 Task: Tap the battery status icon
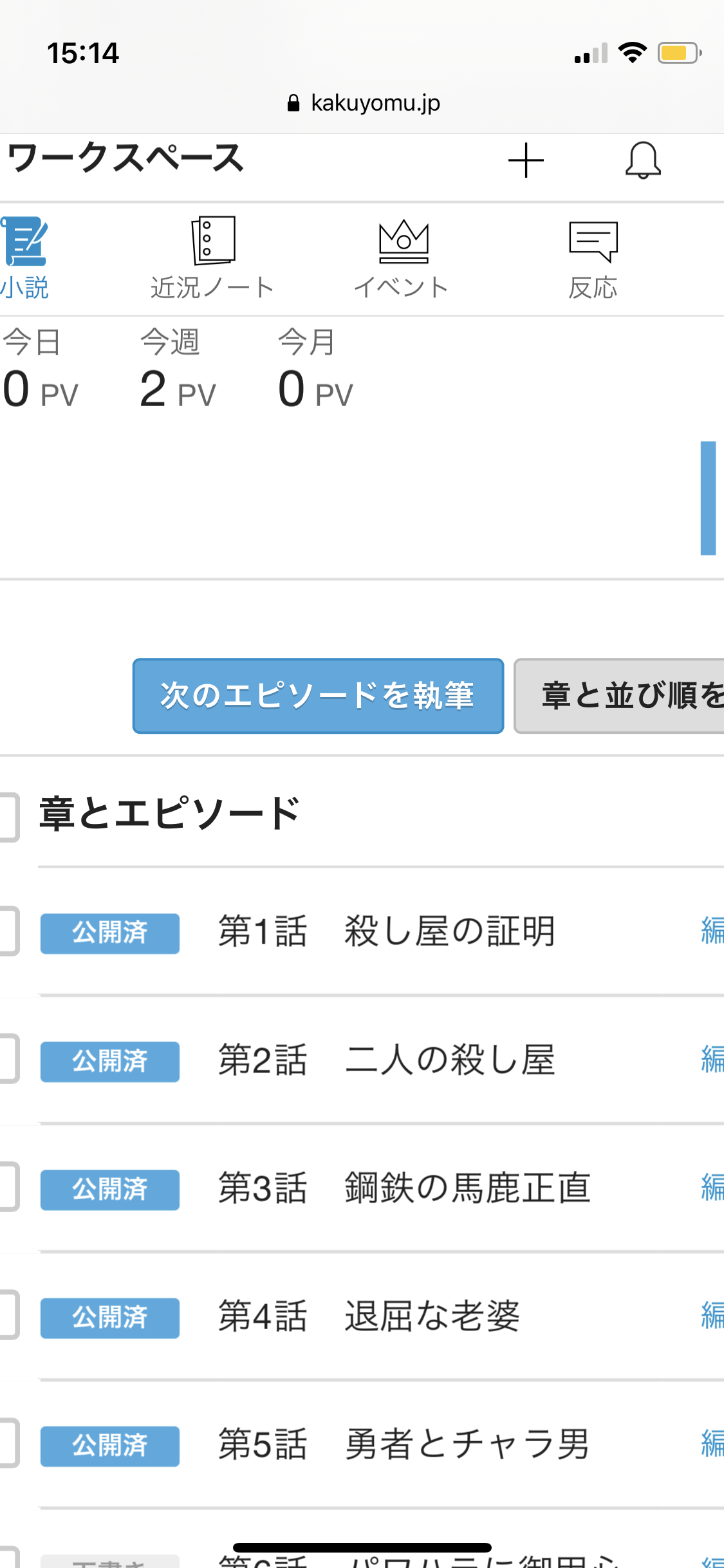coord(678,53)
